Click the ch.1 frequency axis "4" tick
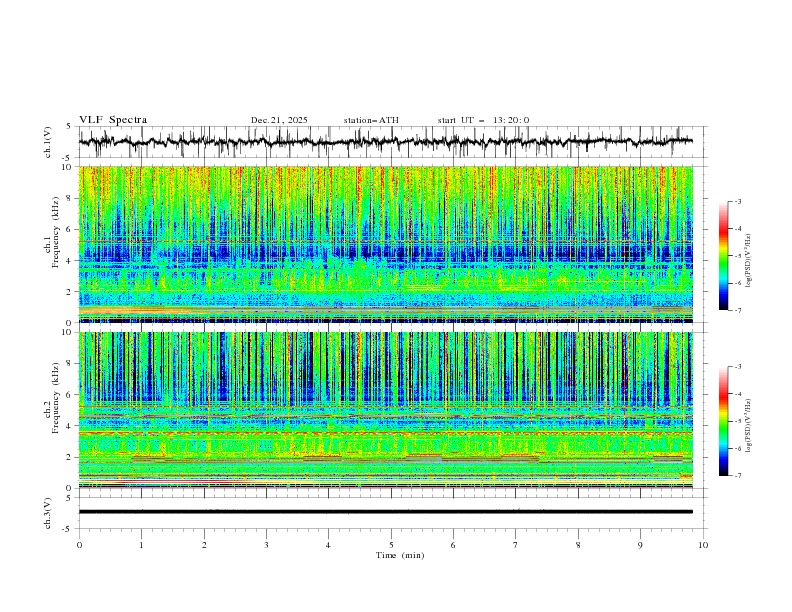 click(71, 261)
